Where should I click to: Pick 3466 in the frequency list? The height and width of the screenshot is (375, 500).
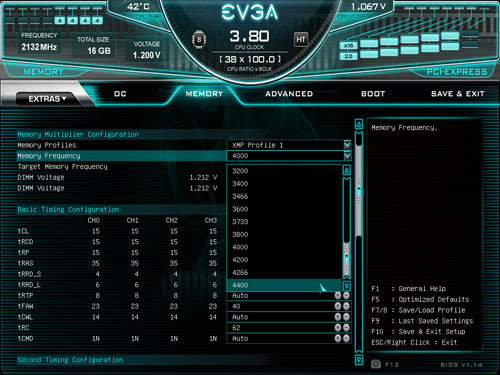pyautogui.click(x=284, y=196)
